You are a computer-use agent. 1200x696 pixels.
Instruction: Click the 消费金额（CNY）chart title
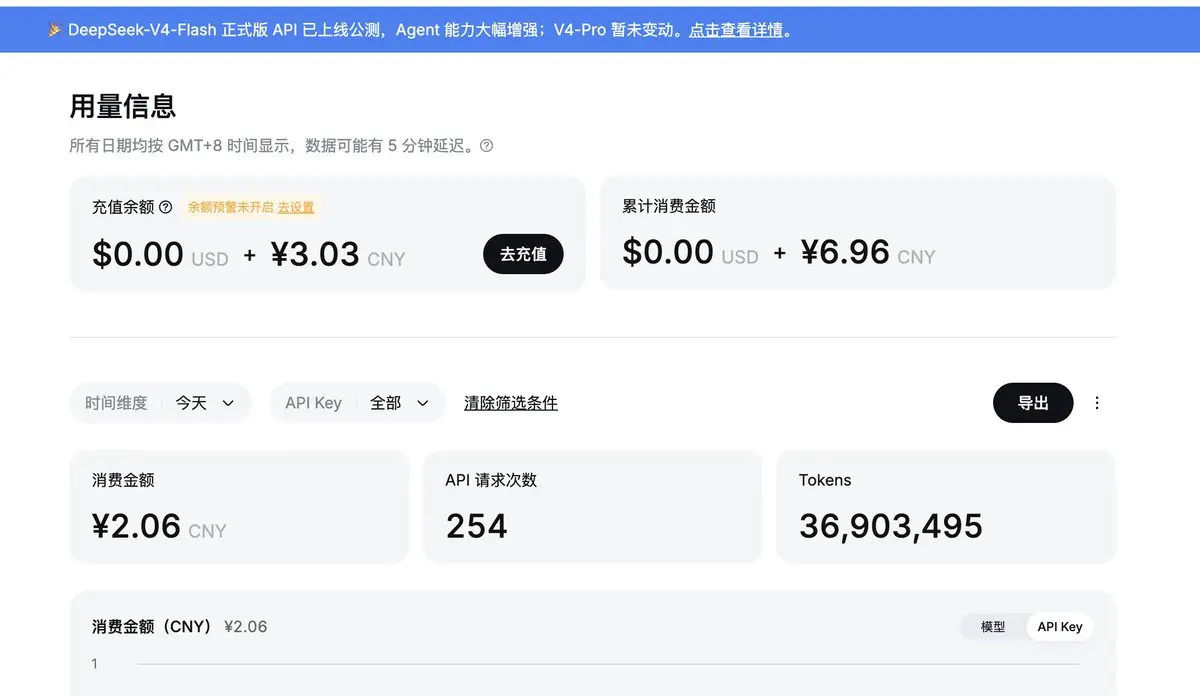(x=152, y=627)
